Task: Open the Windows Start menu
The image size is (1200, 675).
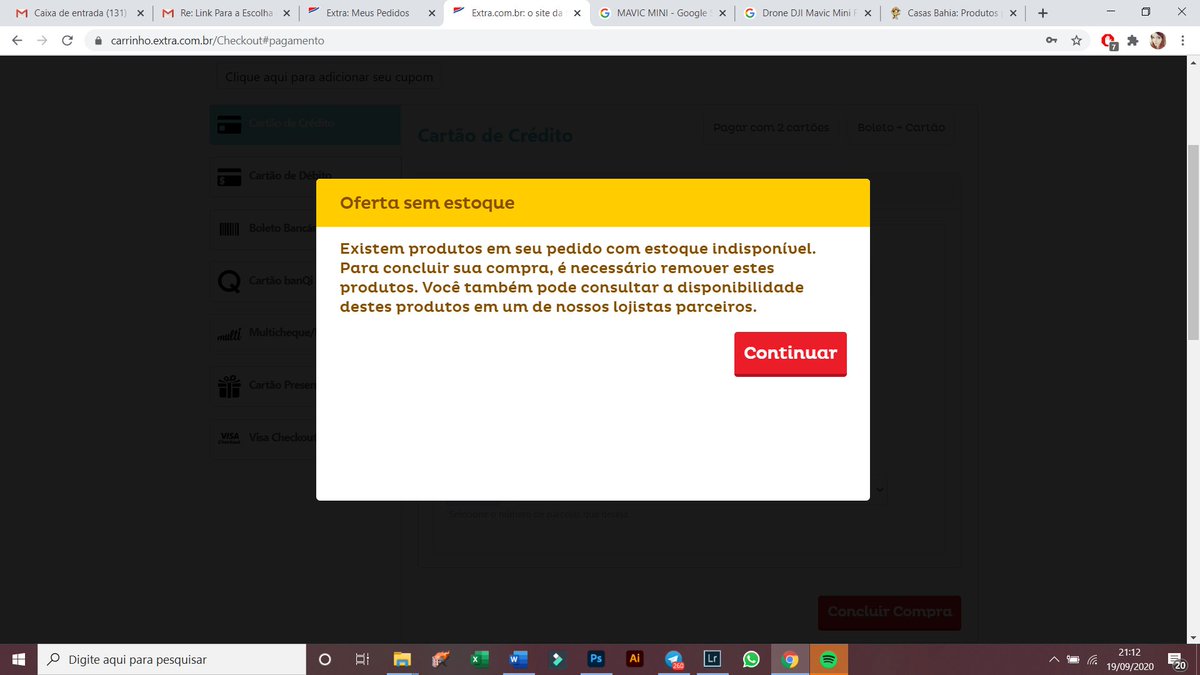Action: click(18, 659)
